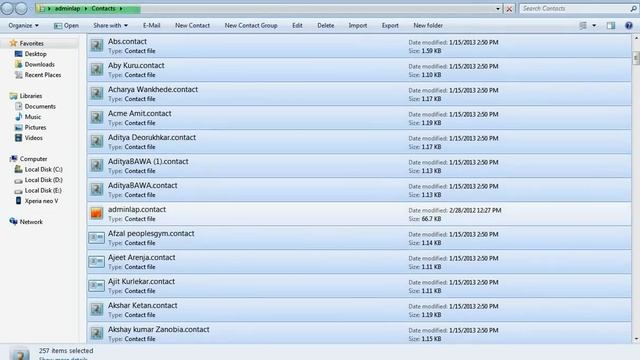Screen dimensions: 640x360
Task: Click the scrollbar up arrow
Action: [x=636, y=38]
